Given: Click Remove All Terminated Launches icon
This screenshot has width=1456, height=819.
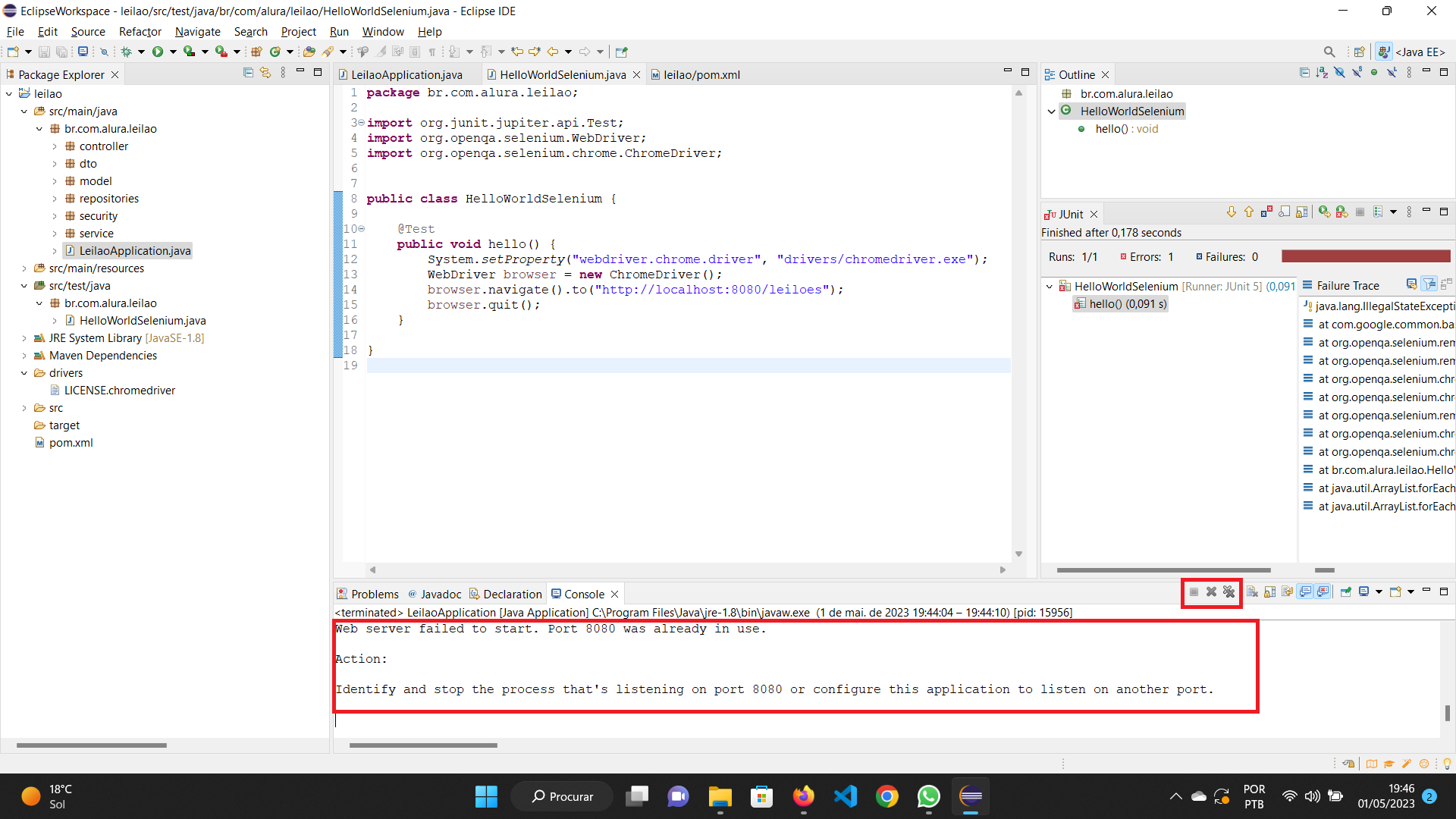Looking at the screenshot, I should point(1228,591).
